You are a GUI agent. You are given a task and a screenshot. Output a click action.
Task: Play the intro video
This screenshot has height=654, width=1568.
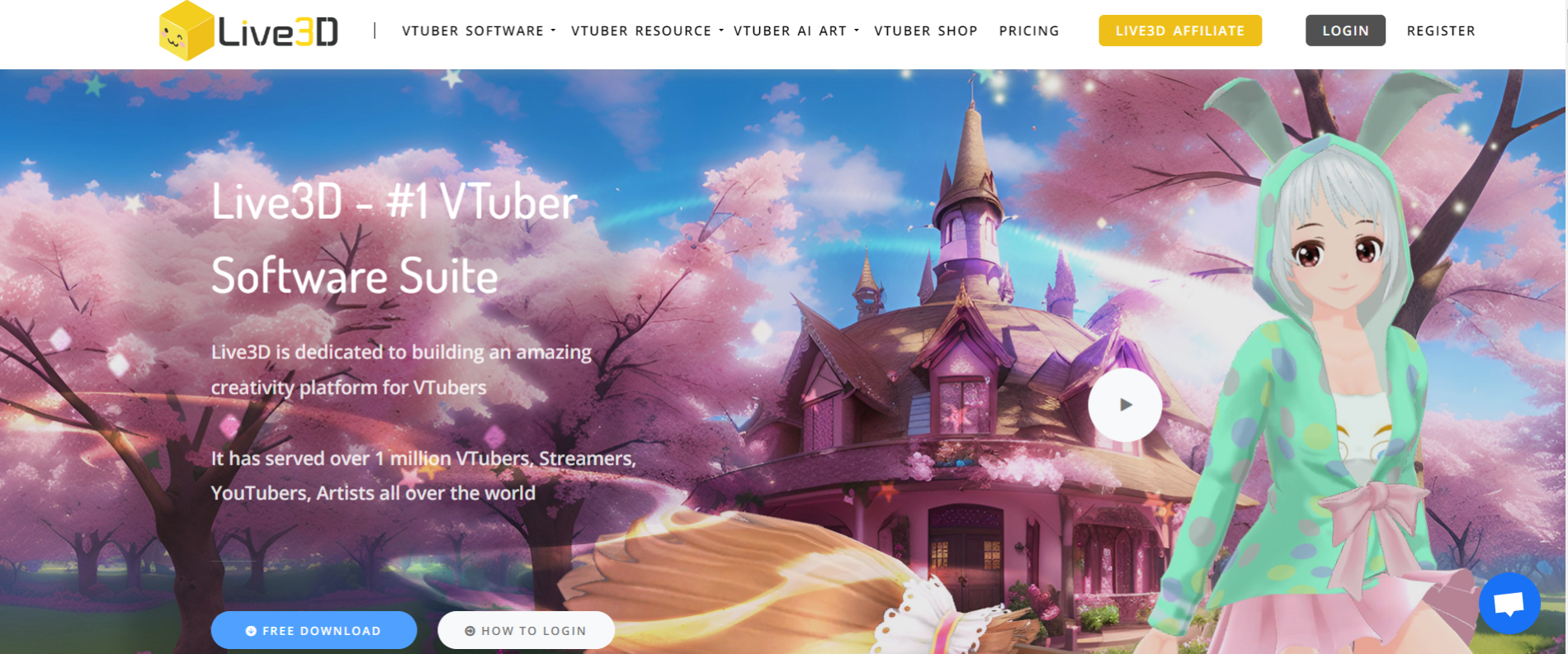pos(1125,405)
